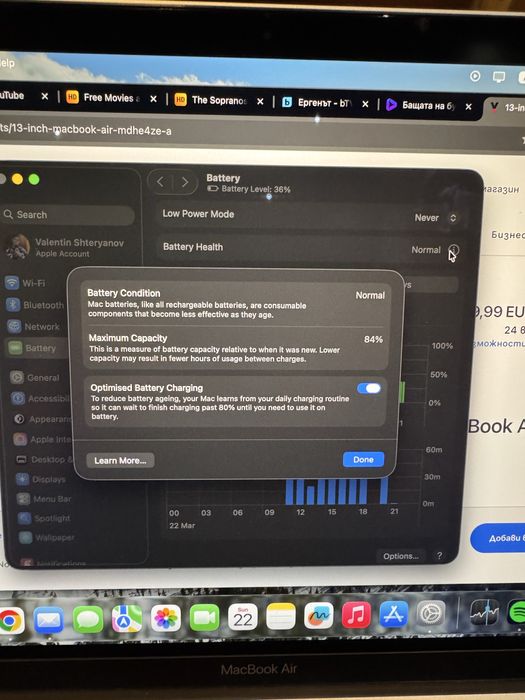This screenshot has height=700, width=525.
Task: Open Music from the Dock
Action: (356, 615)
